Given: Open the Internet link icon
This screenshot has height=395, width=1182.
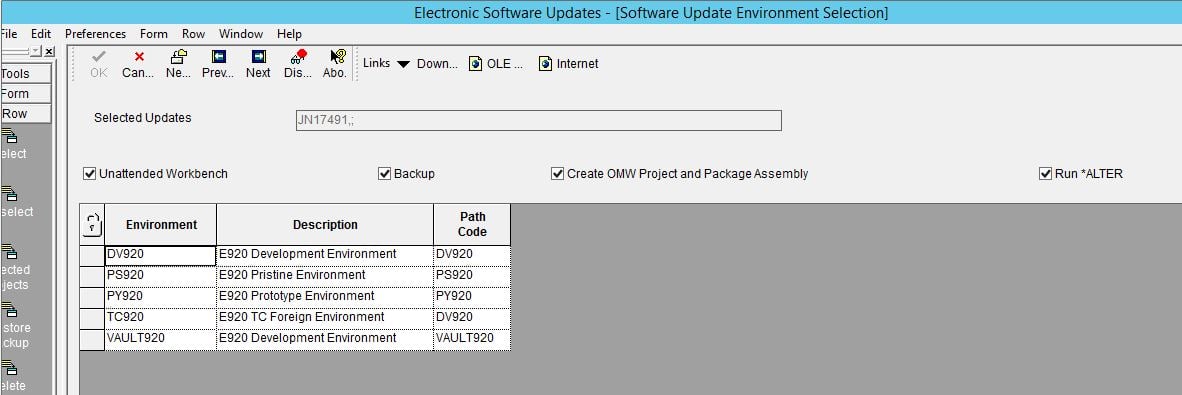Looking at the screenshot, I should (545, 64).
